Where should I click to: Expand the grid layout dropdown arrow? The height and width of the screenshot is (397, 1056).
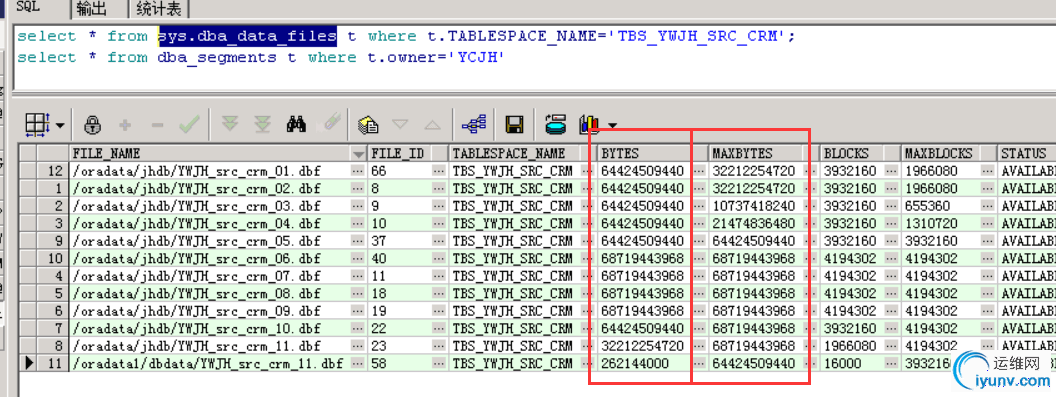pyautogui.click(x=60, y=125)
